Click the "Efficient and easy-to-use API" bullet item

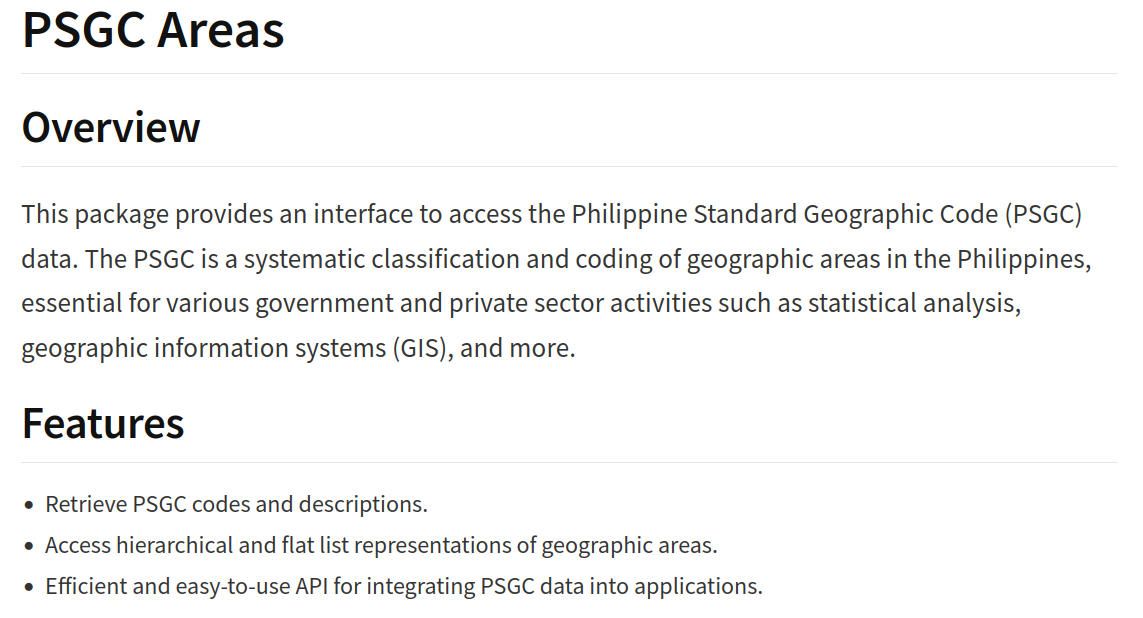click(x=403, y=586)
